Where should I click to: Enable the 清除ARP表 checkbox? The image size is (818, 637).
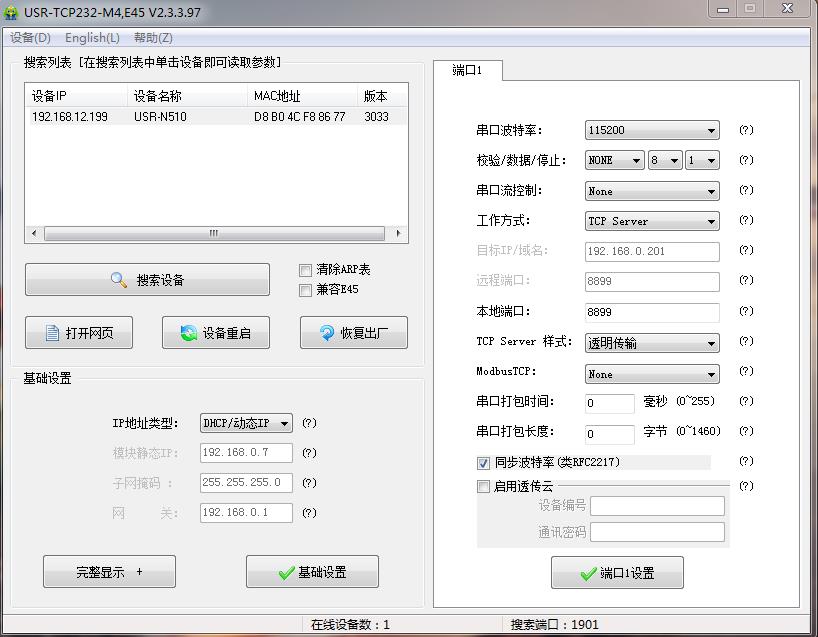[306, 270]
